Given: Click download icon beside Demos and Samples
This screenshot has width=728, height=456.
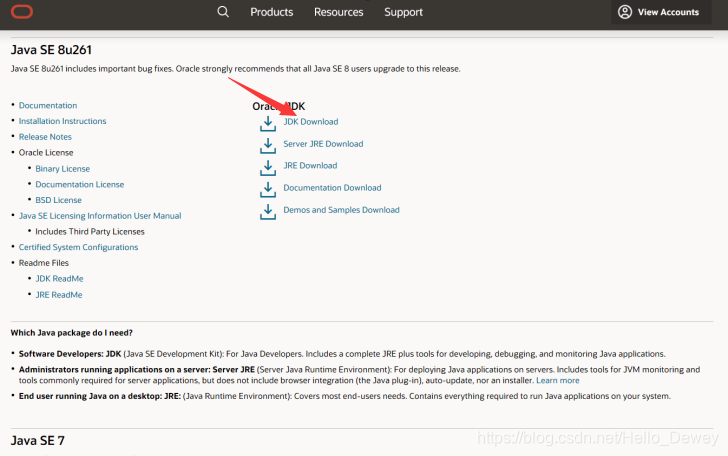Looking at the screenshot, I should point(268,212).
